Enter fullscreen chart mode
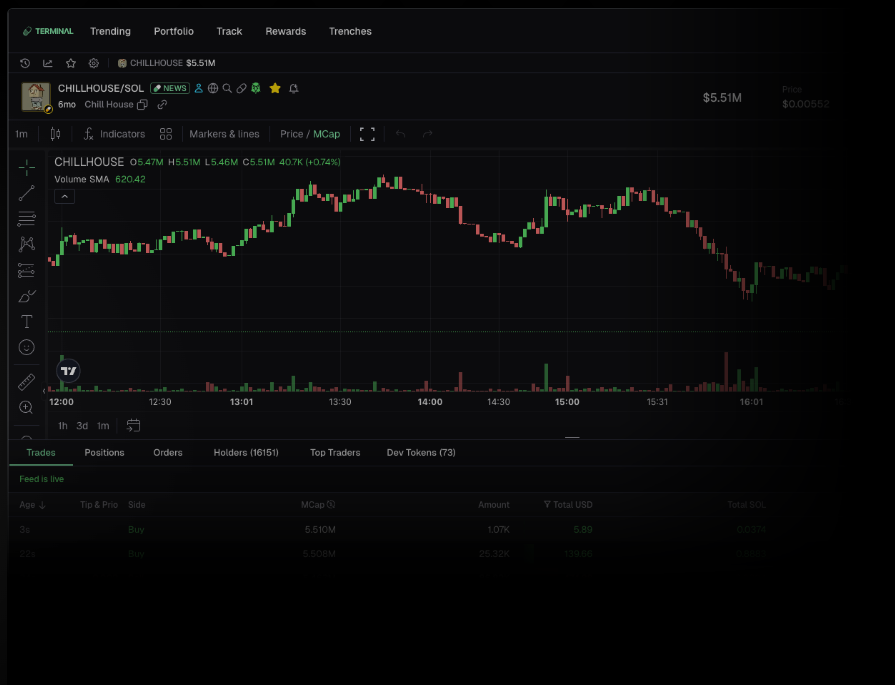 tap(367, 134)
